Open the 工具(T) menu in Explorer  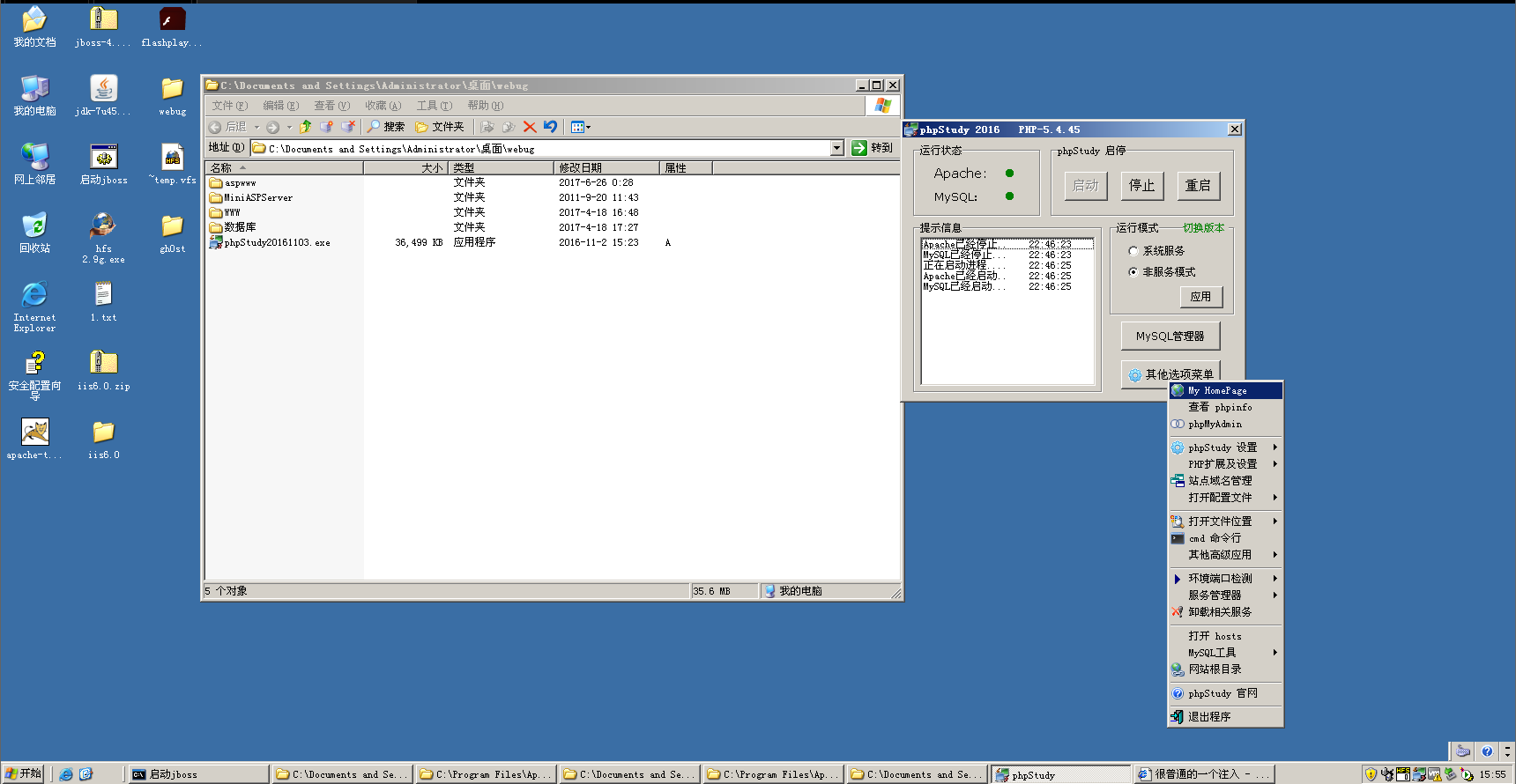[435, 106]
